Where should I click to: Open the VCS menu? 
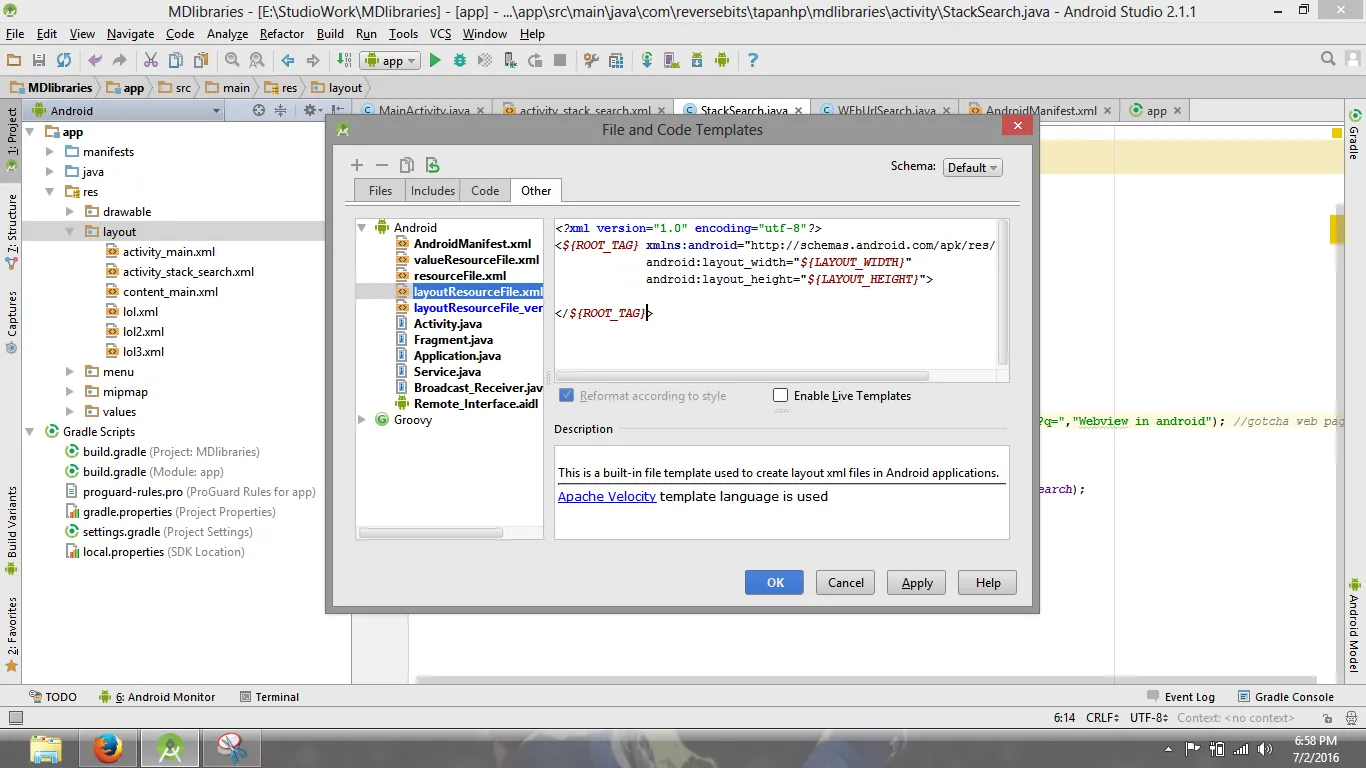(440, 33)
